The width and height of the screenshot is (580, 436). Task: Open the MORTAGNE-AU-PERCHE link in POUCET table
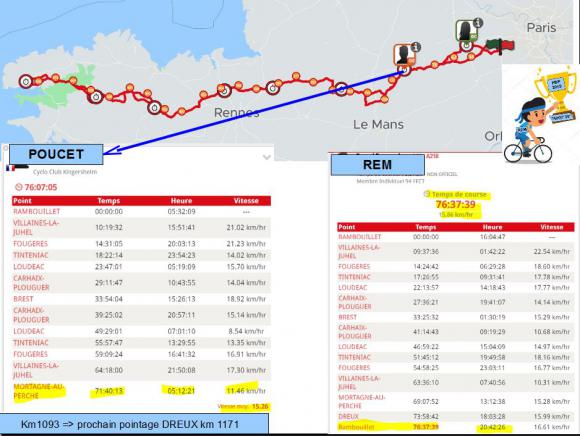tap(38, 391)
